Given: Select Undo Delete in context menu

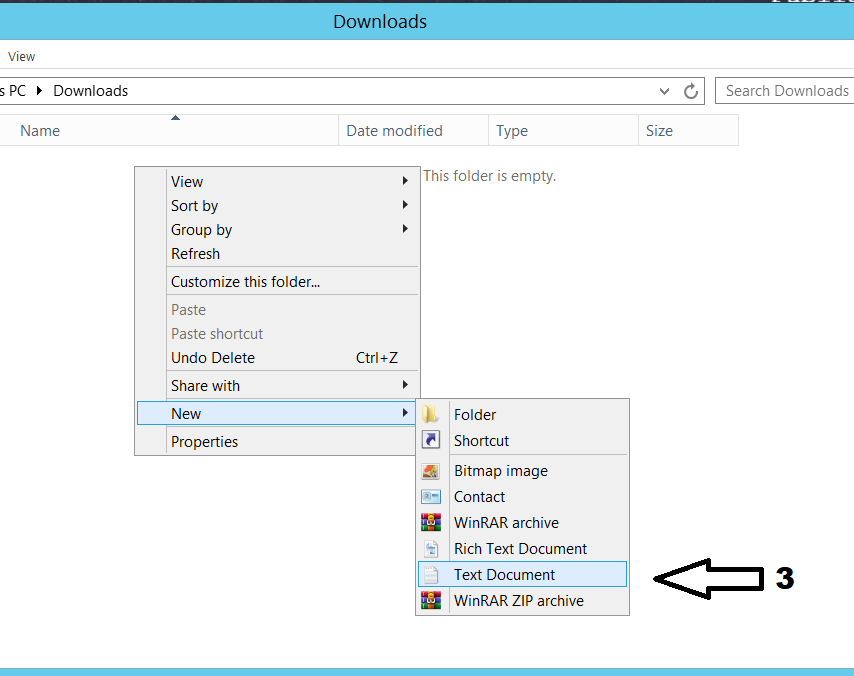Looking at the screenshot, I should coord(213,358).
